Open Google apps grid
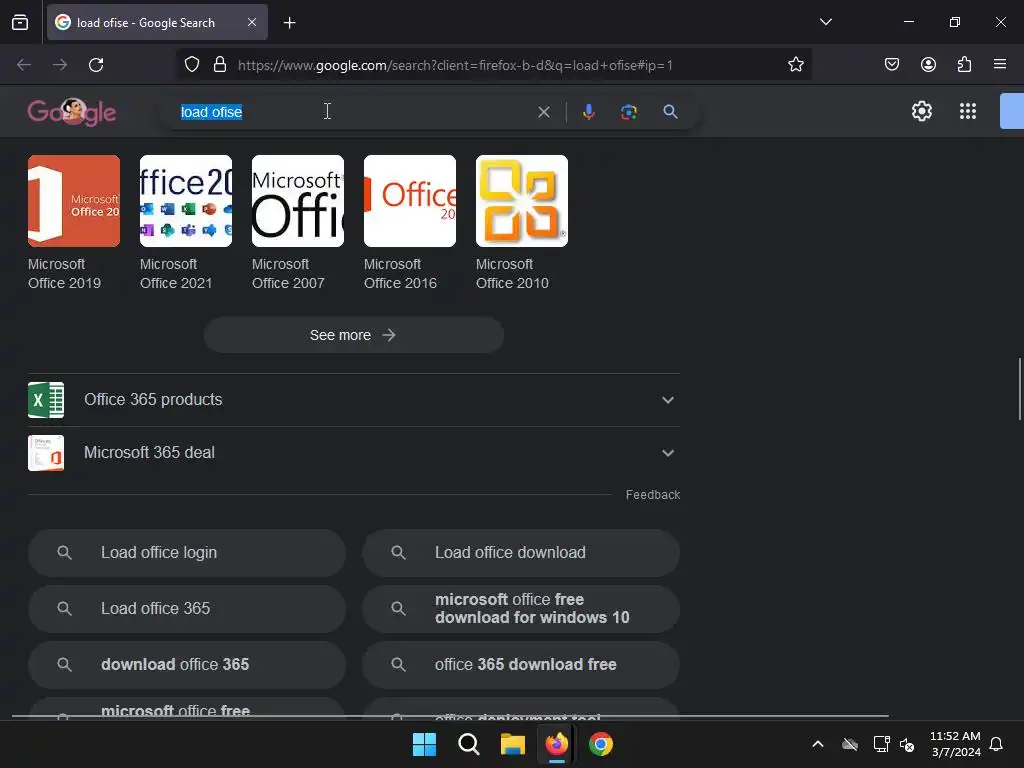The height and width of the screenshot is (768, 1024). click(x=968, y=111)
